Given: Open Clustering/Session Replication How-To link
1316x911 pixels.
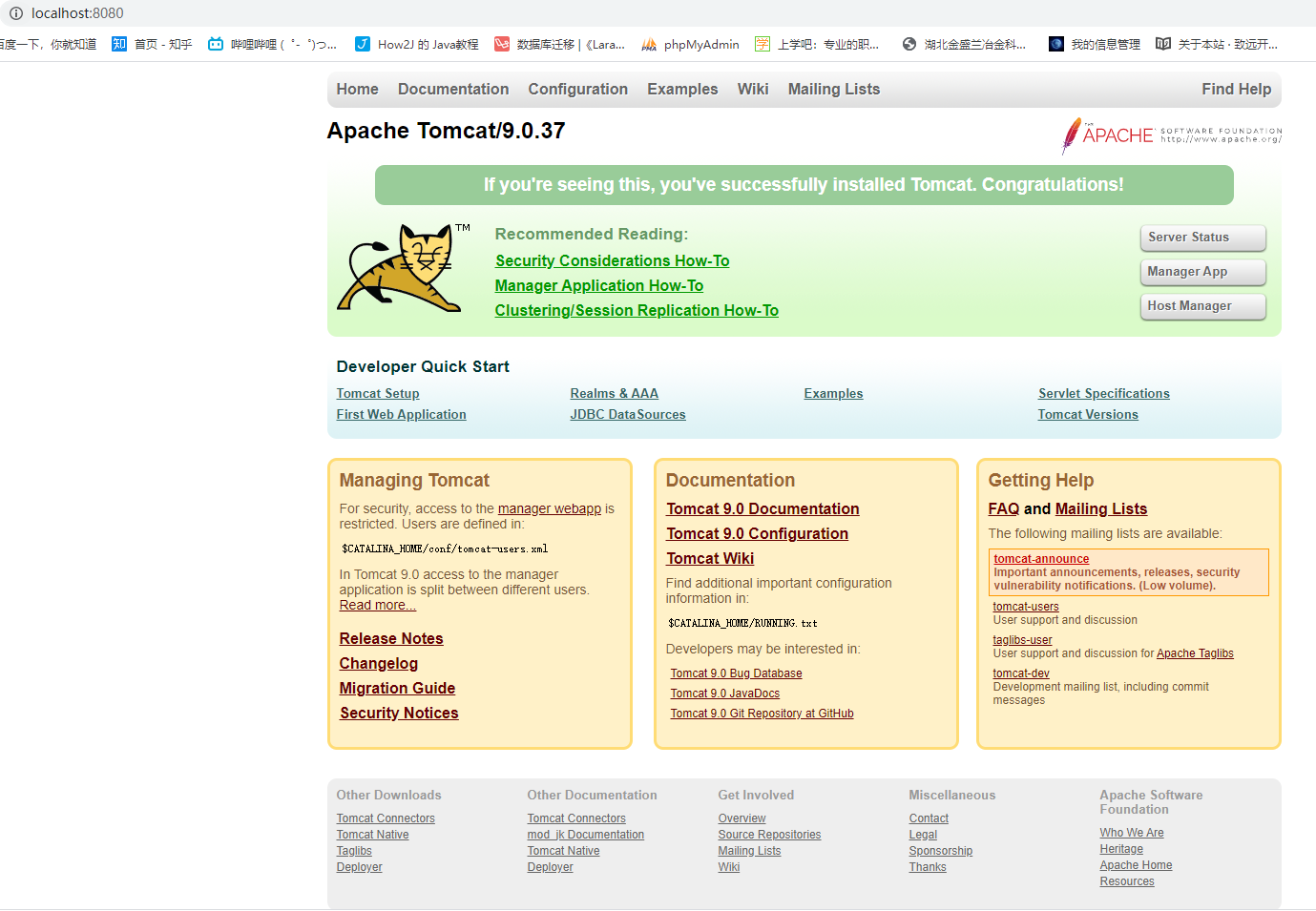Looking at the screenshot, I should [x=637, y=310].
